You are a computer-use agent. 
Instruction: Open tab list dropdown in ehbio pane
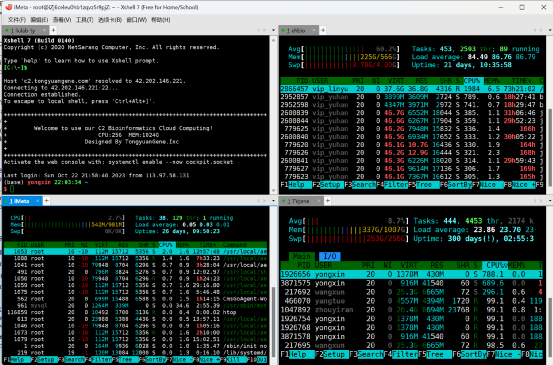(550, 30)
